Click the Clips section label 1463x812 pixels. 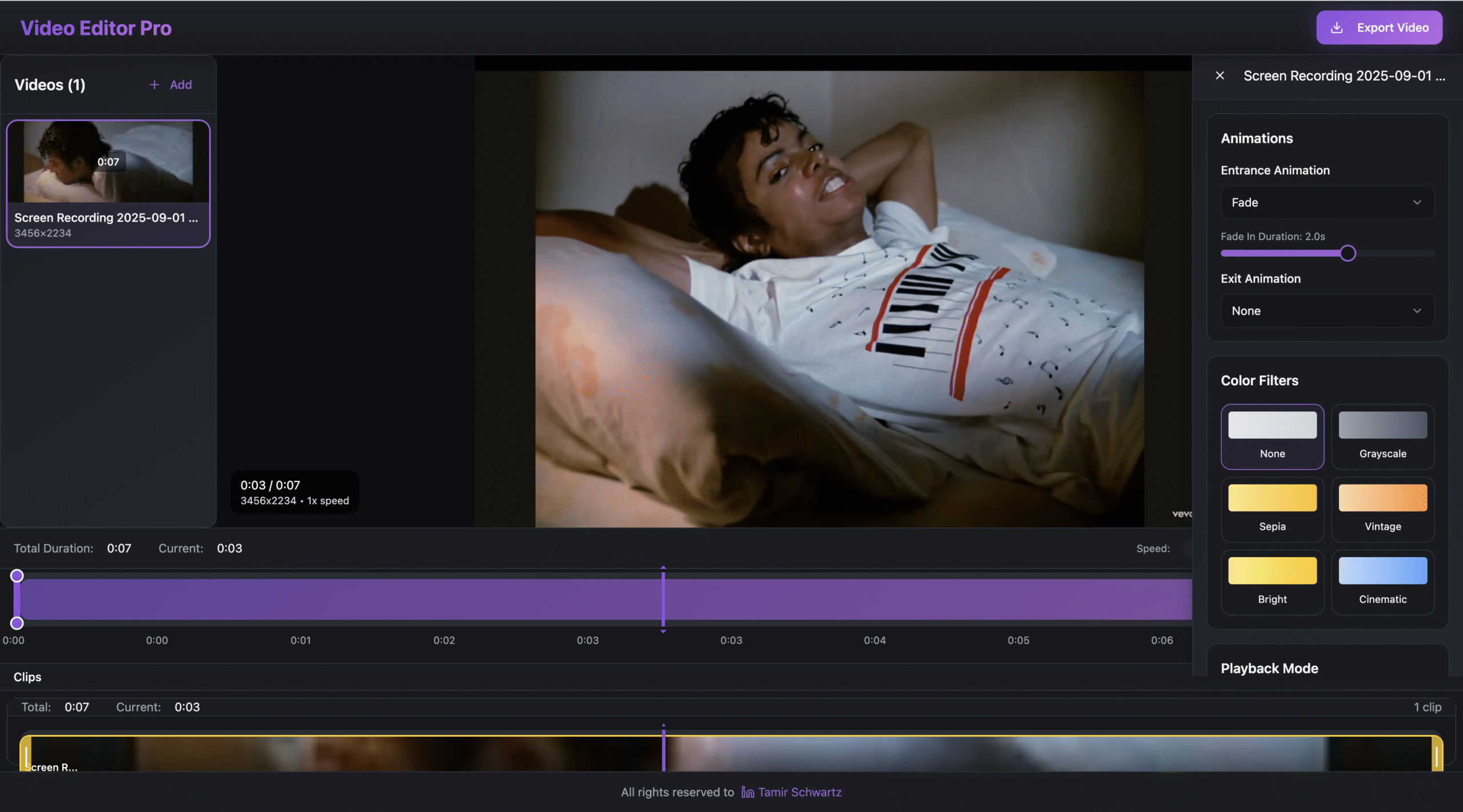(27, 677)
